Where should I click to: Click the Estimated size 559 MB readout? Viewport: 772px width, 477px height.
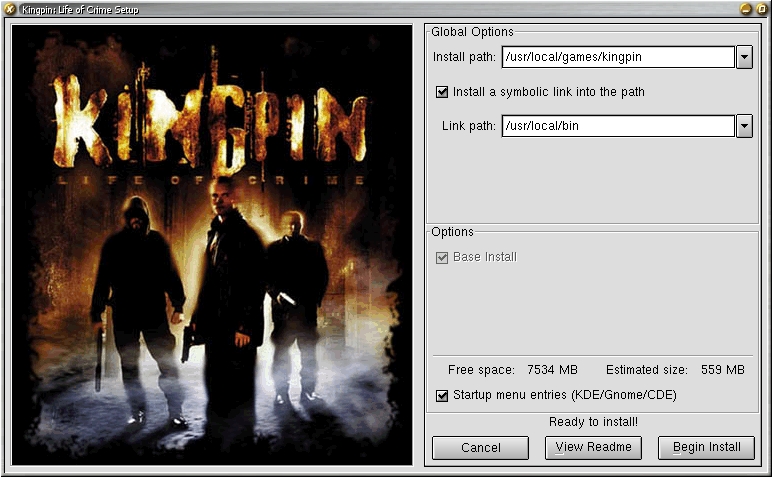click(675, 369)
